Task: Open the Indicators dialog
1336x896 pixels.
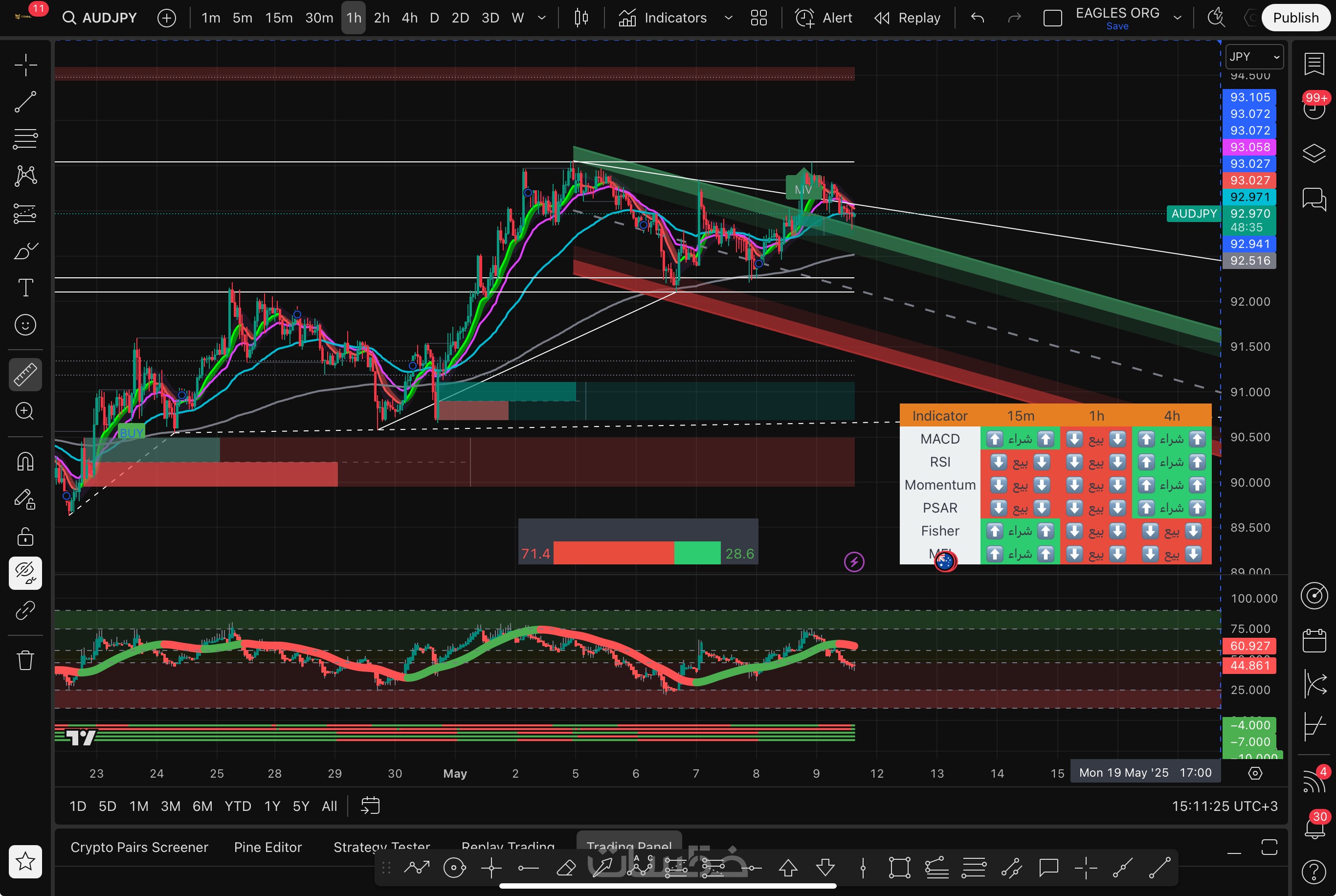Action: [x=663, y=18]
